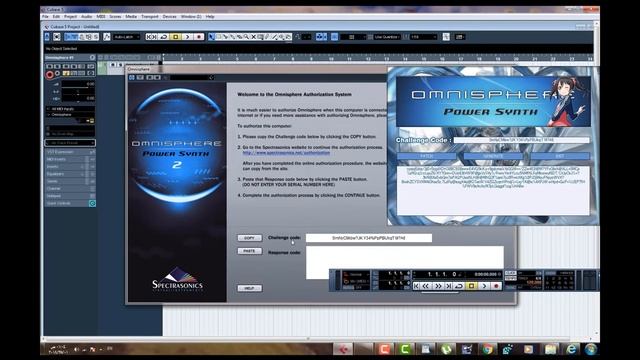640x360 pixels.
Task: Toggle Cycle in transport panel
Action: [x=459, y=286]
